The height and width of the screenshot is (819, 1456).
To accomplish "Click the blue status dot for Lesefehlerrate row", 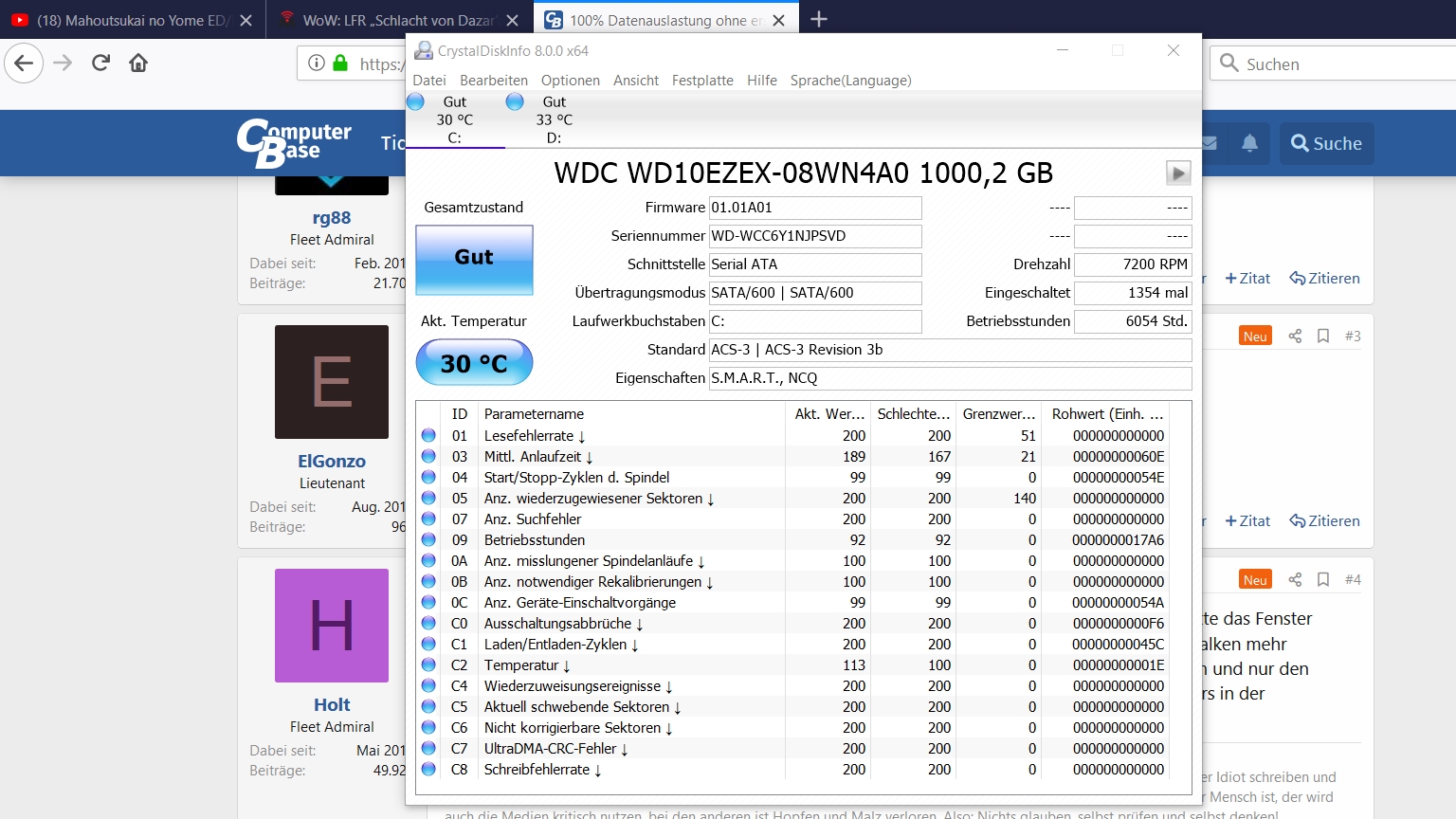I will pyautogui.click(x=428, y=435).
